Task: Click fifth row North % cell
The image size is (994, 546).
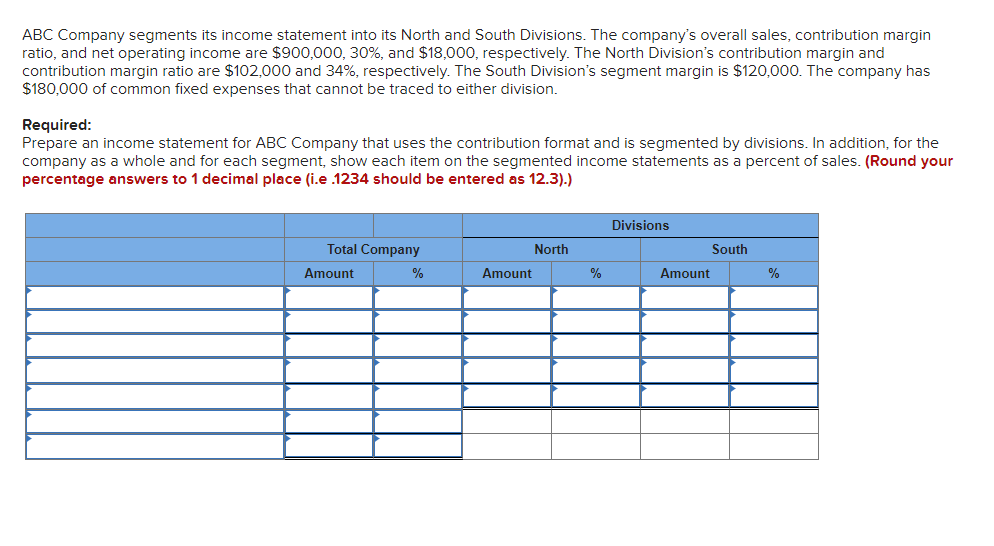Action: point(596,396)
